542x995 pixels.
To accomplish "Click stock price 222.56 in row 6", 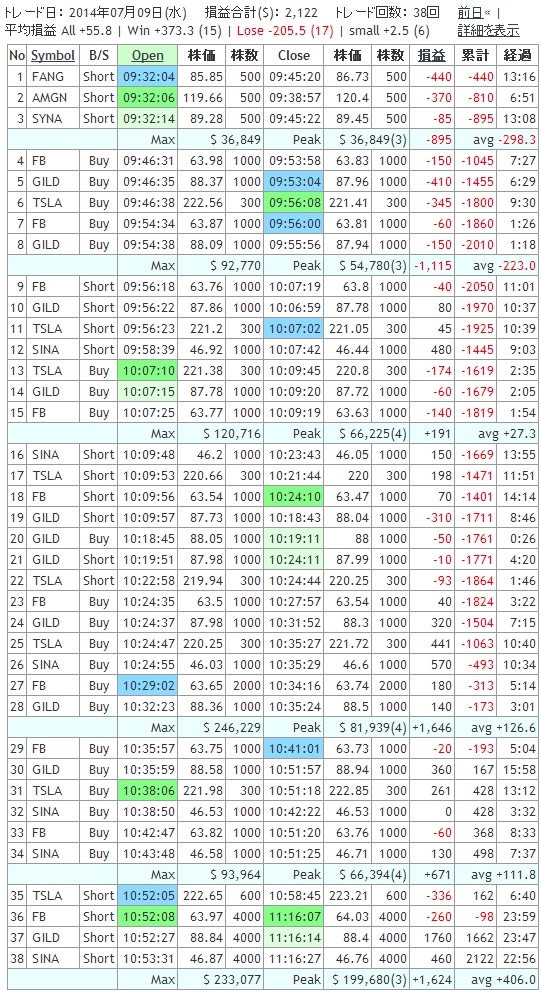I will click(x=203, y=202).
